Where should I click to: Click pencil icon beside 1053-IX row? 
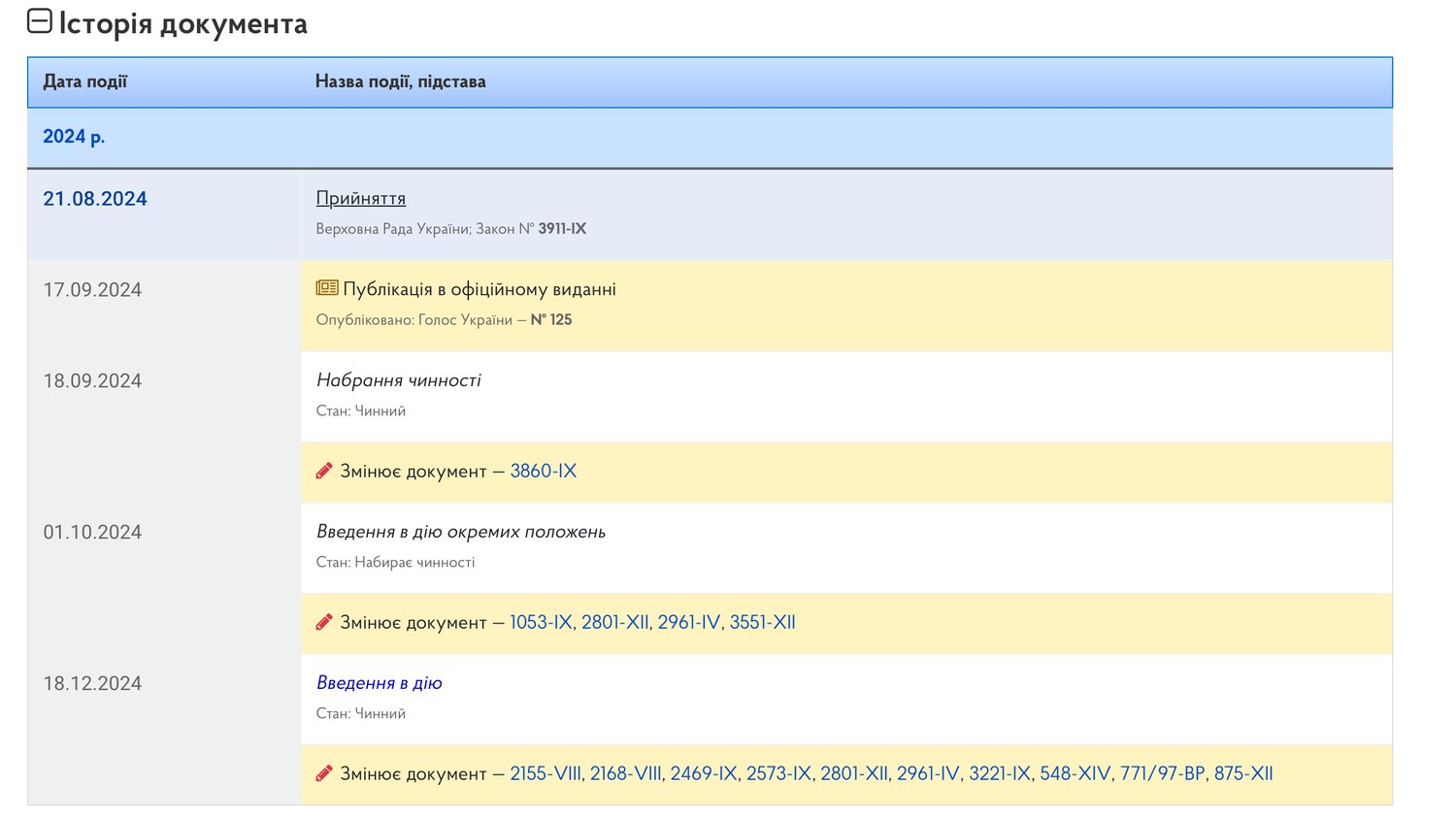pyautogui.click(x=324, y=622)
